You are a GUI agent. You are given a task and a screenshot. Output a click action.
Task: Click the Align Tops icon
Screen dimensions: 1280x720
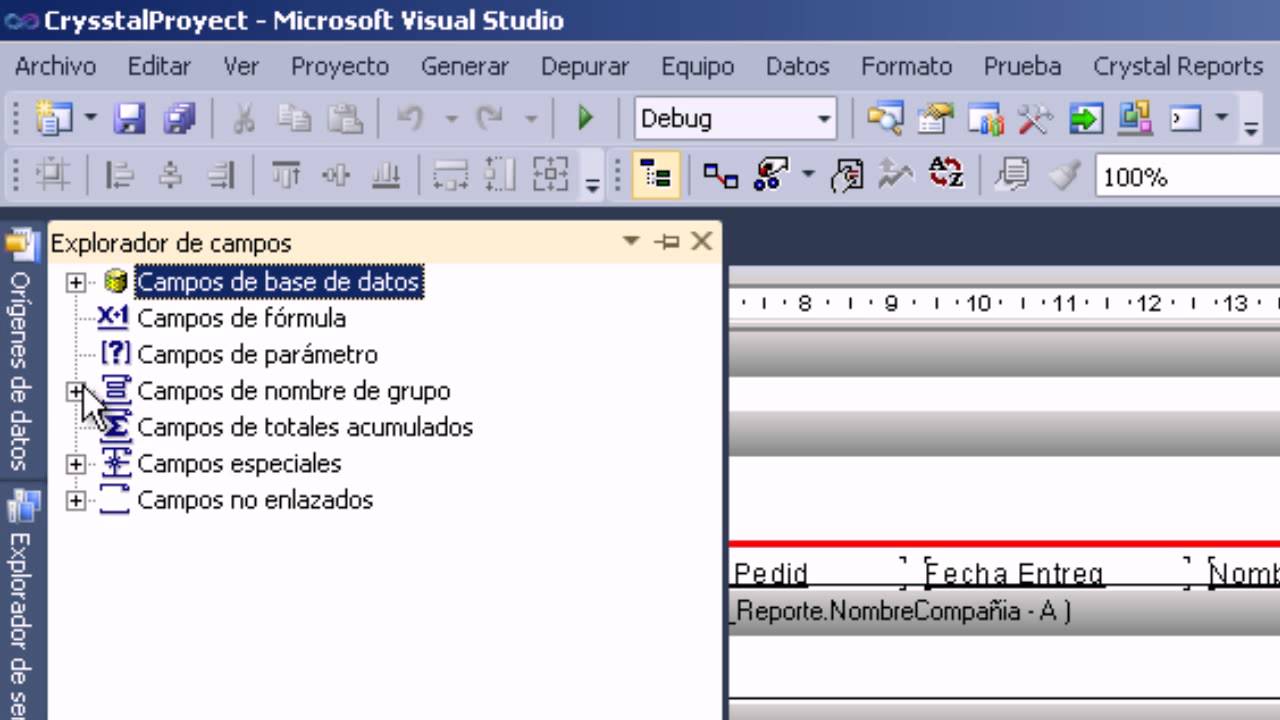pos(286,176)
